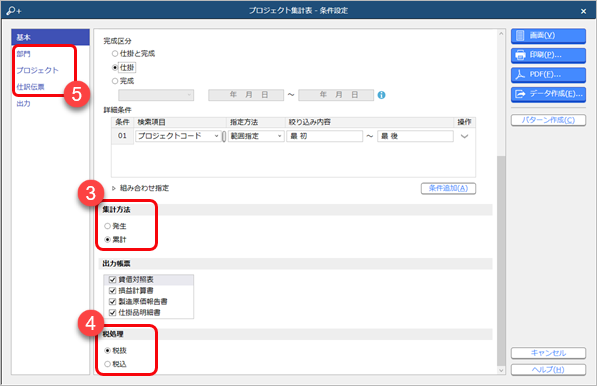The height and width of the screenshot is (386, 597).
Task: Click the scrollbar up arrow
Action: (501, 34)
